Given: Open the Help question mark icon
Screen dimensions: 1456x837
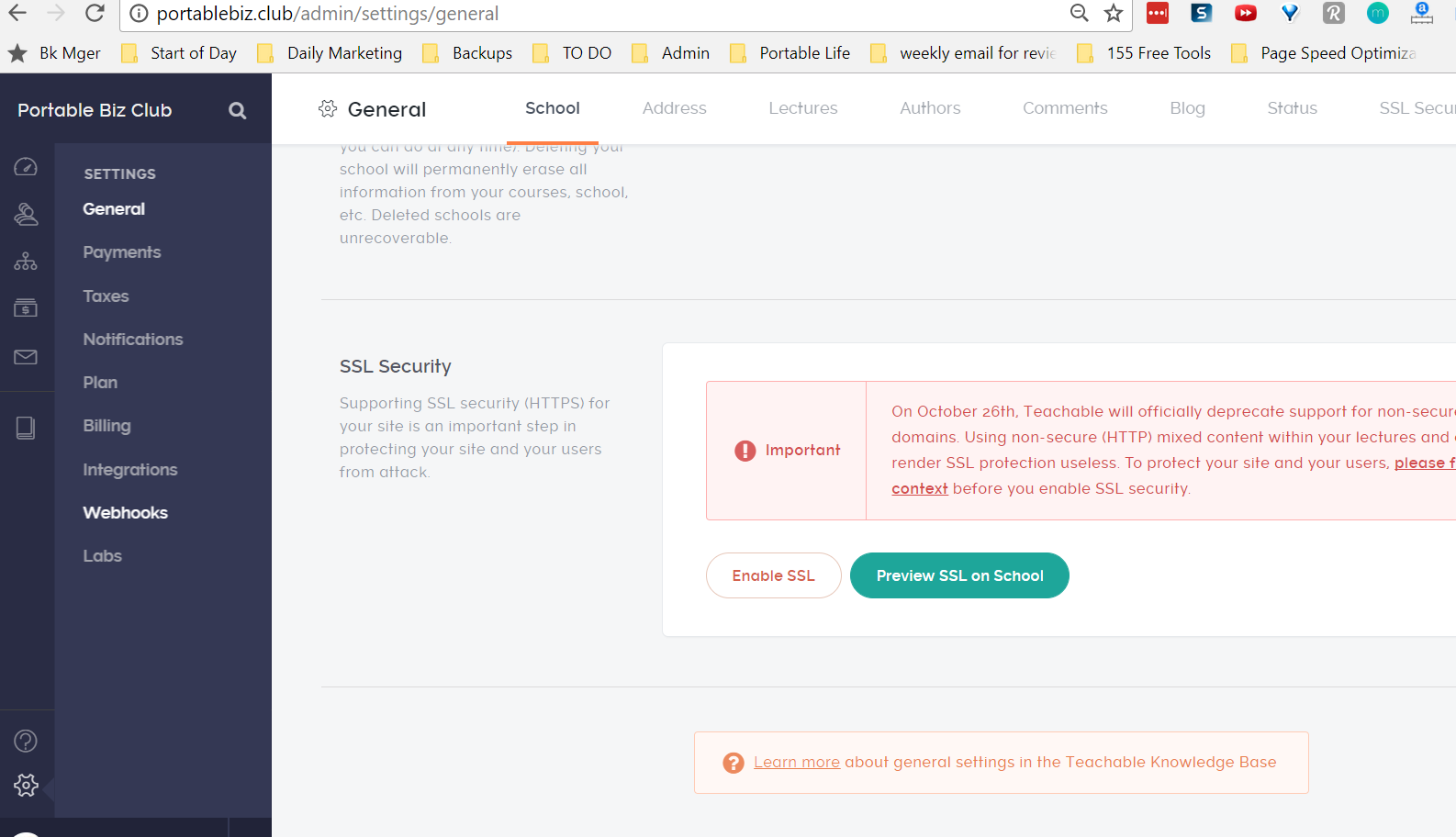Looking at the screenshot, I should pos(26,741).
